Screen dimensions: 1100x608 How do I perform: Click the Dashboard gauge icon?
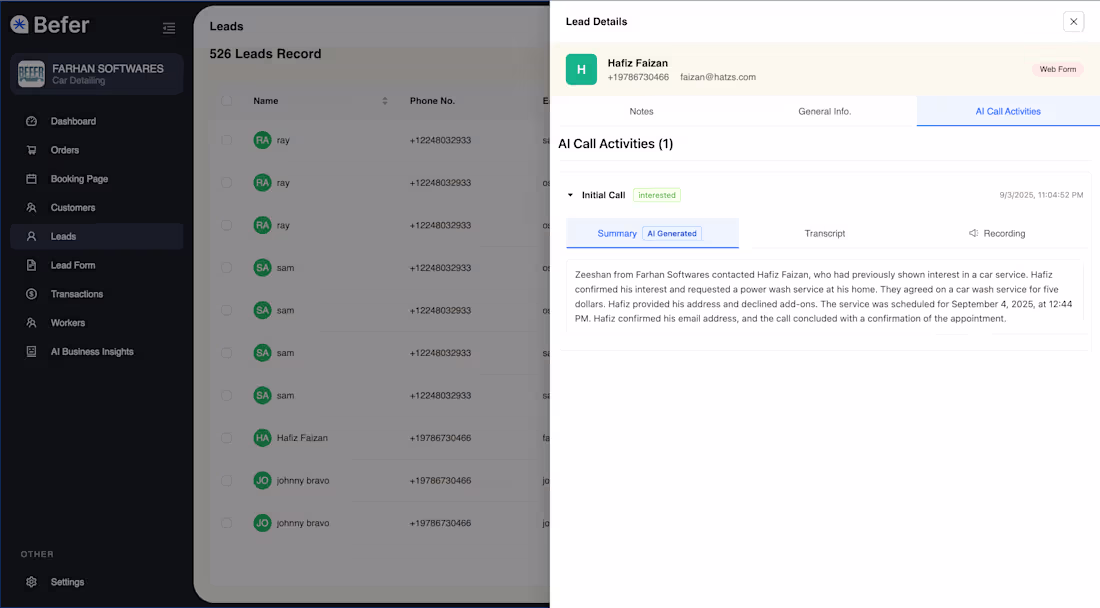click(x=32, y=121)
